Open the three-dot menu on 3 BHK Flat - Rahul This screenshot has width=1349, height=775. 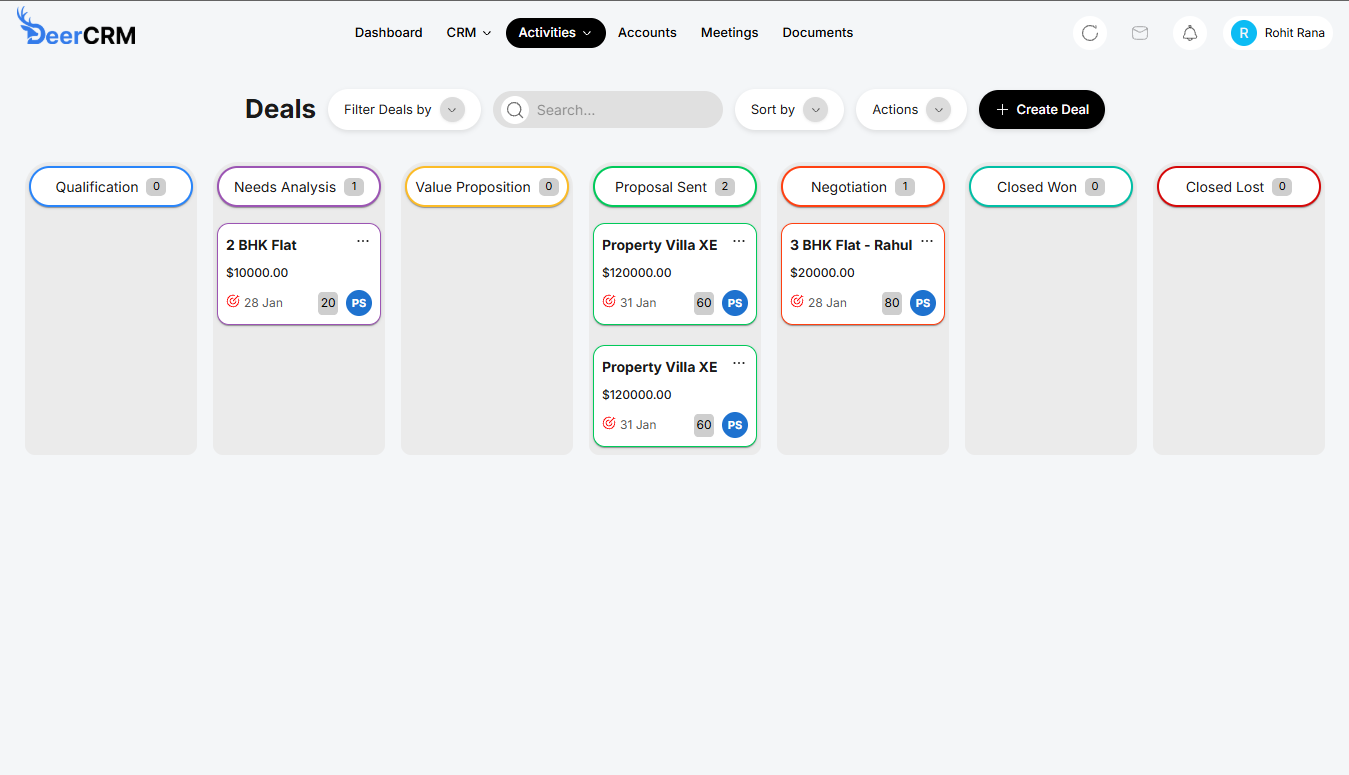point(927,240)
